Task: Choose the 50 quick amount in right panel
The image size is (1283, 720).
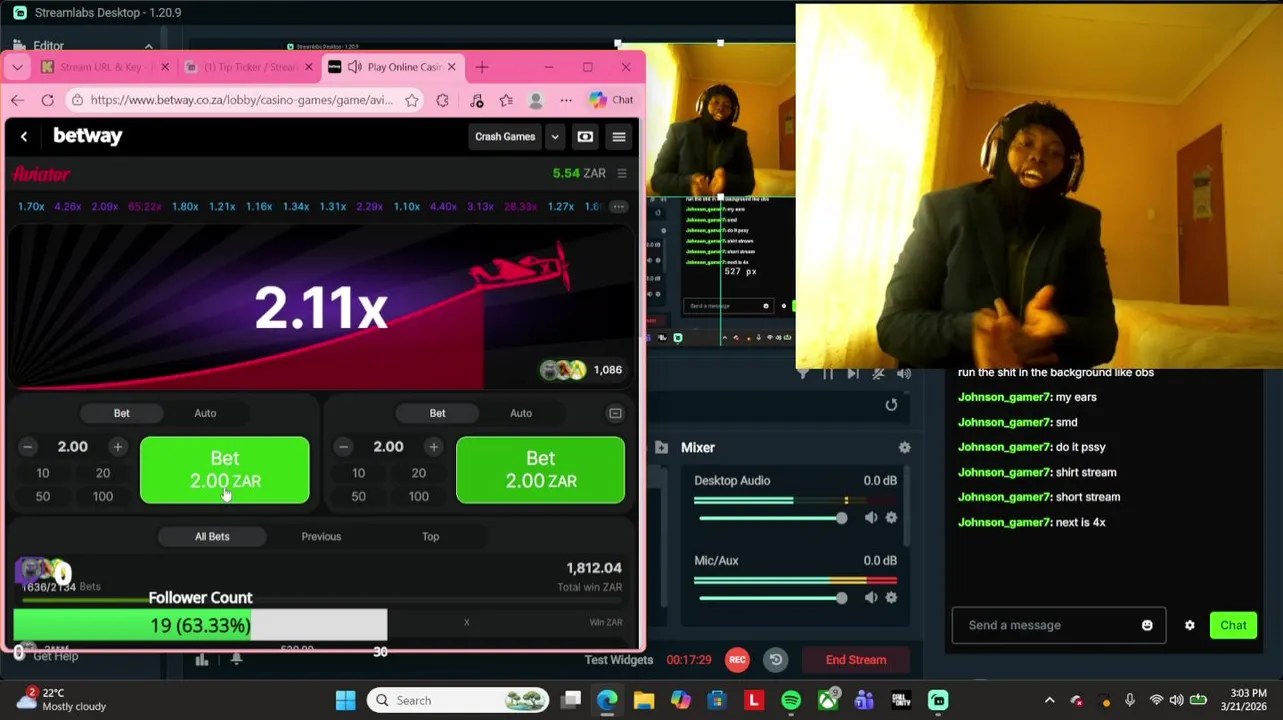Action: pos(359,496)
